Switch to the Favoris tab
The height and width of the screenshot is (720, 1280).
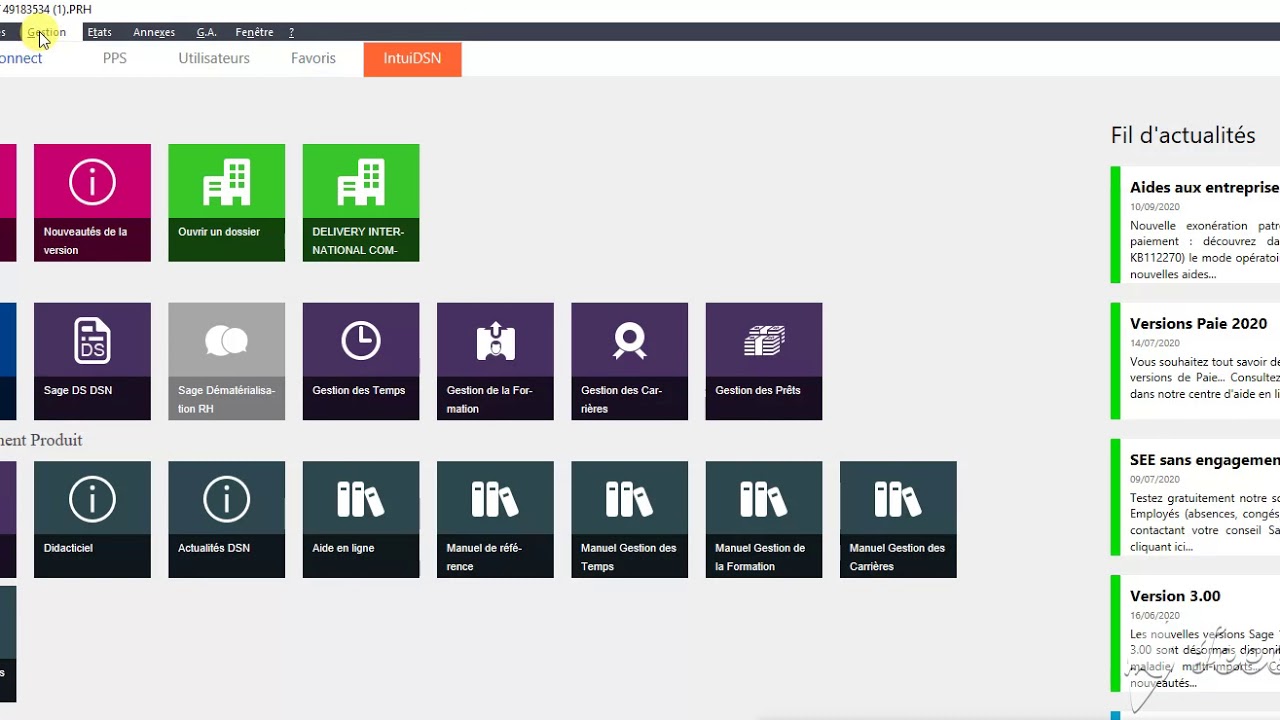click(313, 58)
